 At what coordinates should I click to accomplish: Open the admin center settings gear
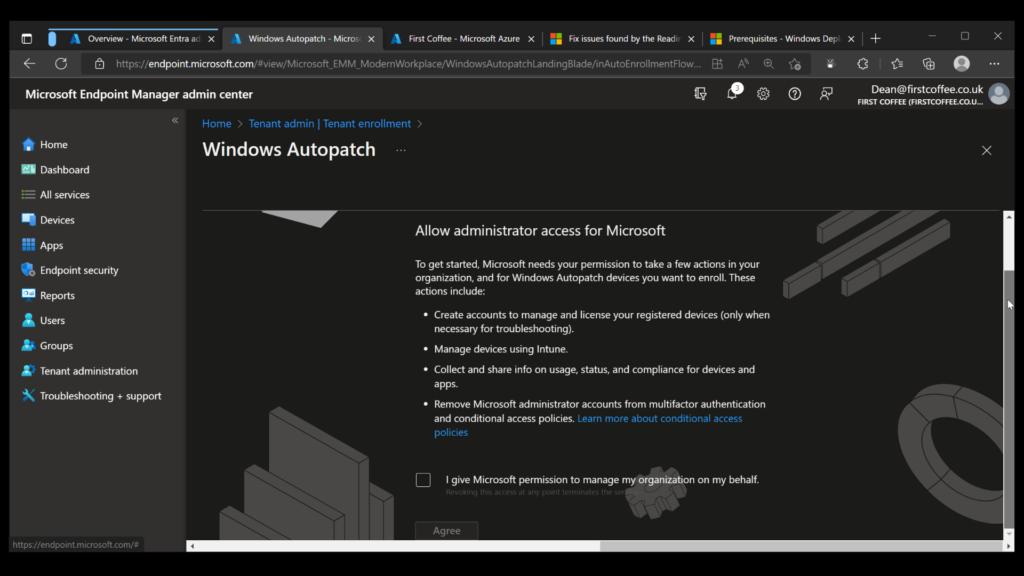click(x=762, y=93)
